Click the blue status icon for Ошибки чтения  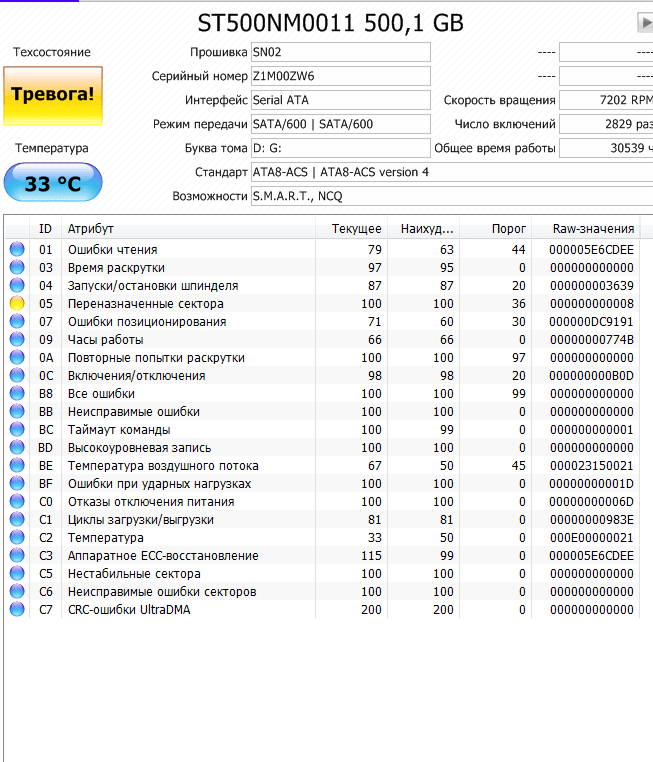coord(17,249)
